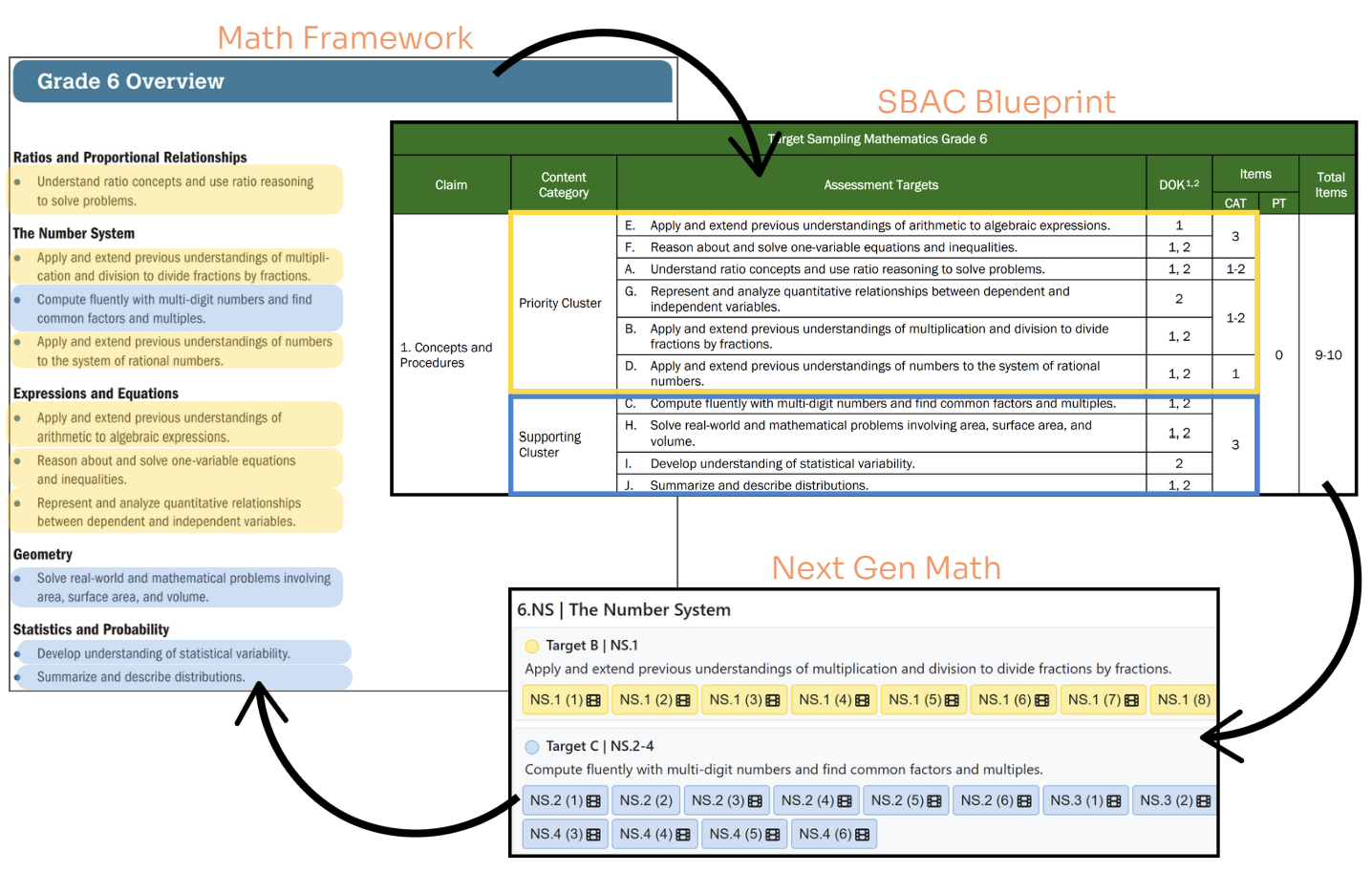The image size is (1372, 873).
Task: Click the Content Category column header
Action: point(564,185)
